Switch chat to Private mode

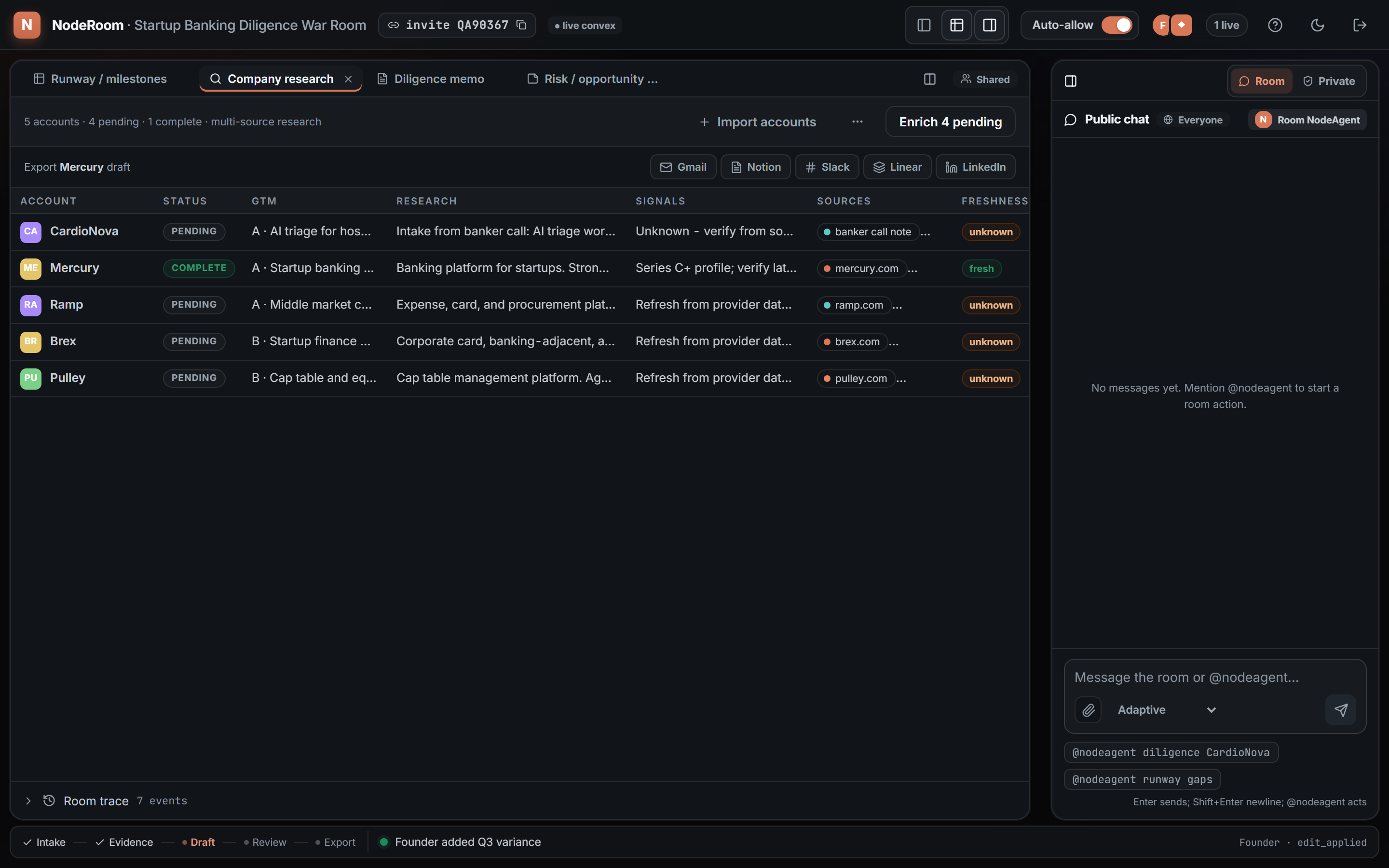click(x=1329, y=81)
